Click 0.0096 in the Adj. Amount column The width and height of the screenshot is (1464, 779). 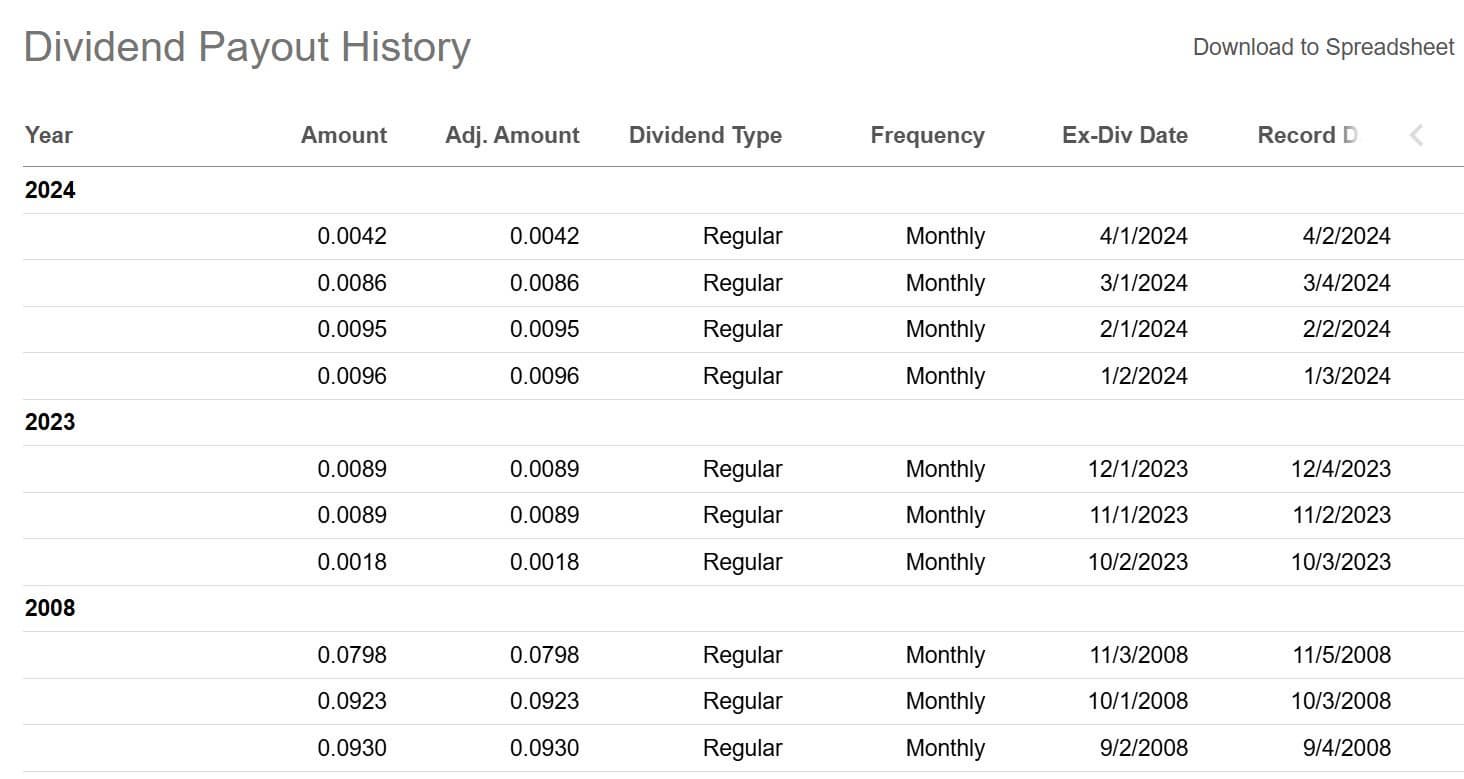(544, 376)
